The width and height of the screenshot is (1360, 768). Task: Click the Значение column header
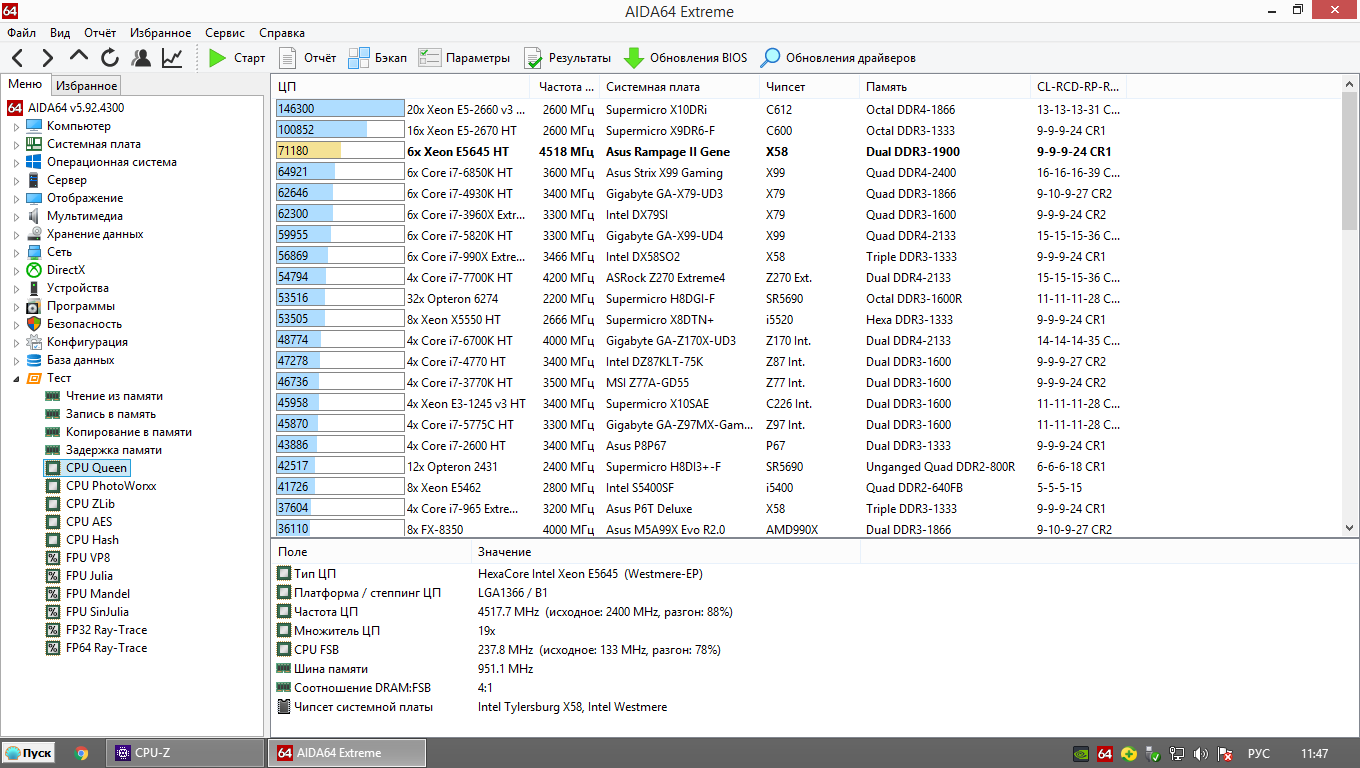click(x=665, y=552)
